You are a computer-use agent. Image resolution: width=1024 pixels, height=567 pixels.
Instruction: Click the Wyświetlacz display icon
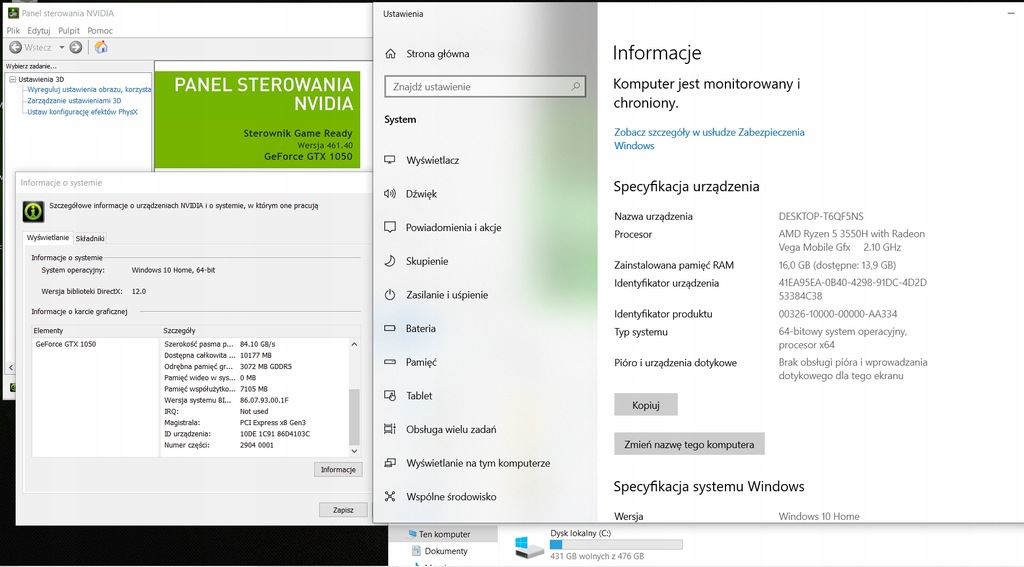point(390,160)
